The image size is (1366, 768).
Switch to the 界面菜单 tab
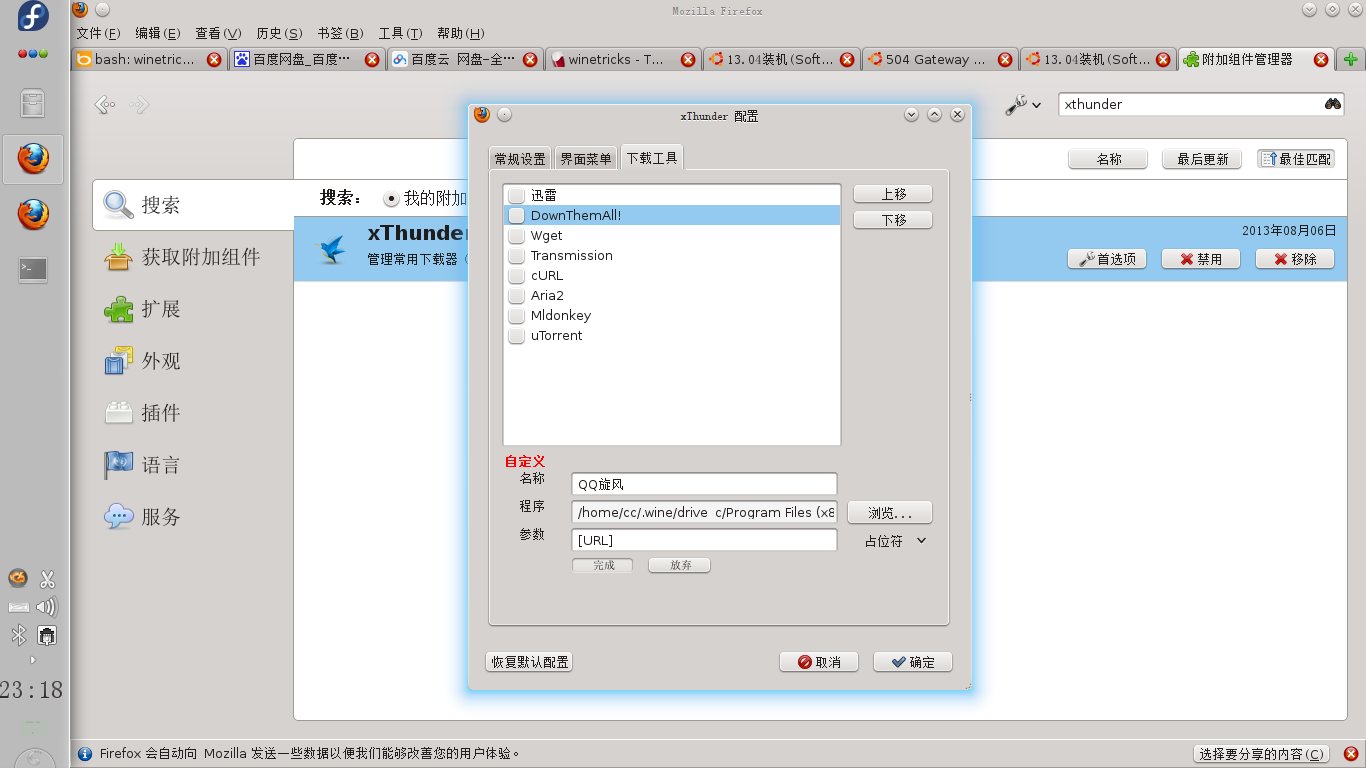click(x=586, y=159)
